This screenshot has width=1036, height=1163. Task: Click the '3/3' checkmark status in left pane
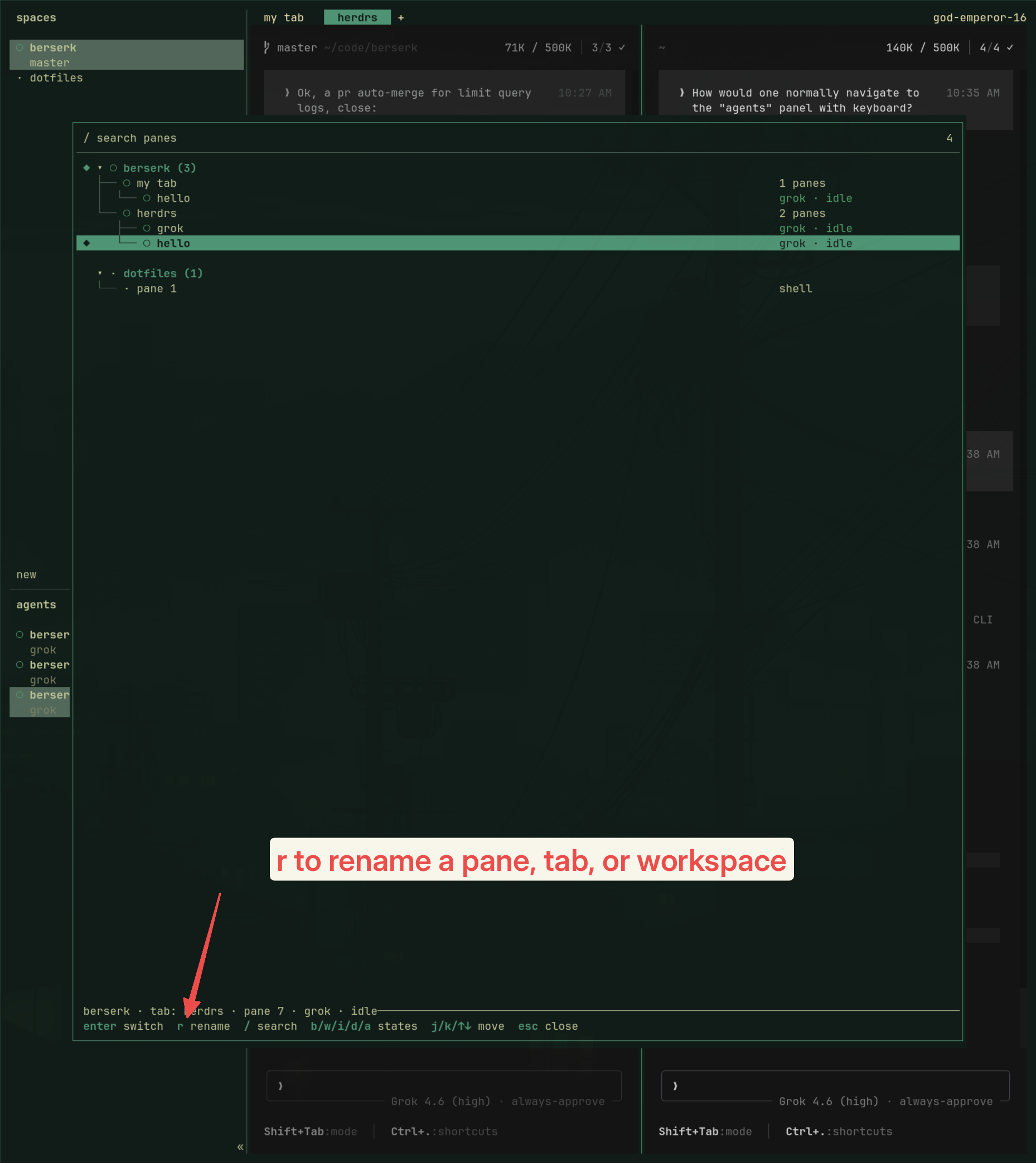(608, 48)
